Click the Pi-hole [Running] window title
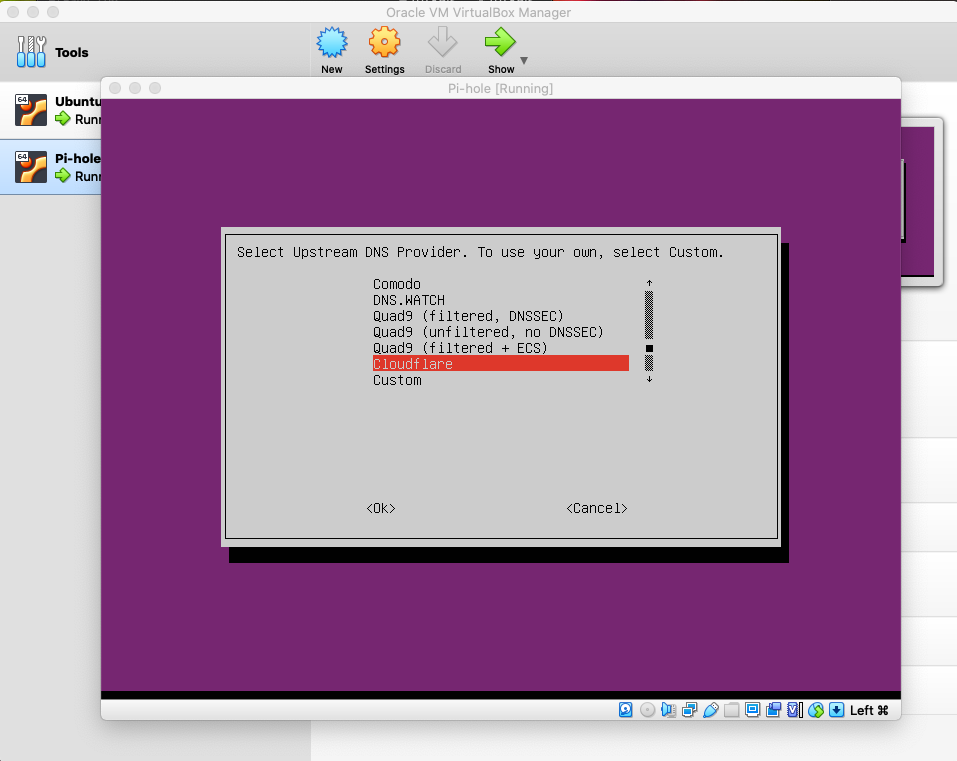The height and width of the screenshot is (761, 957). (500, 88)
